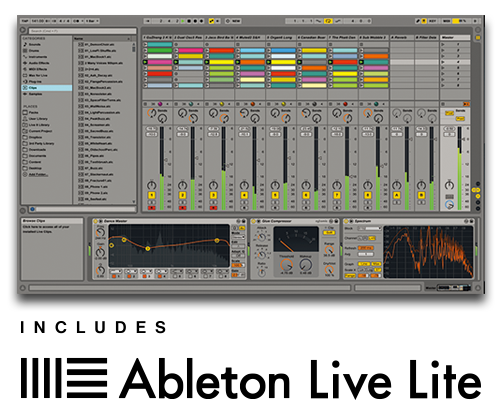The height and width of the screenshot is (412, 500).
Task: Click the Glue Compressor Dry/Wet knob
Action: pyautogui.click(x=329, y=269)
